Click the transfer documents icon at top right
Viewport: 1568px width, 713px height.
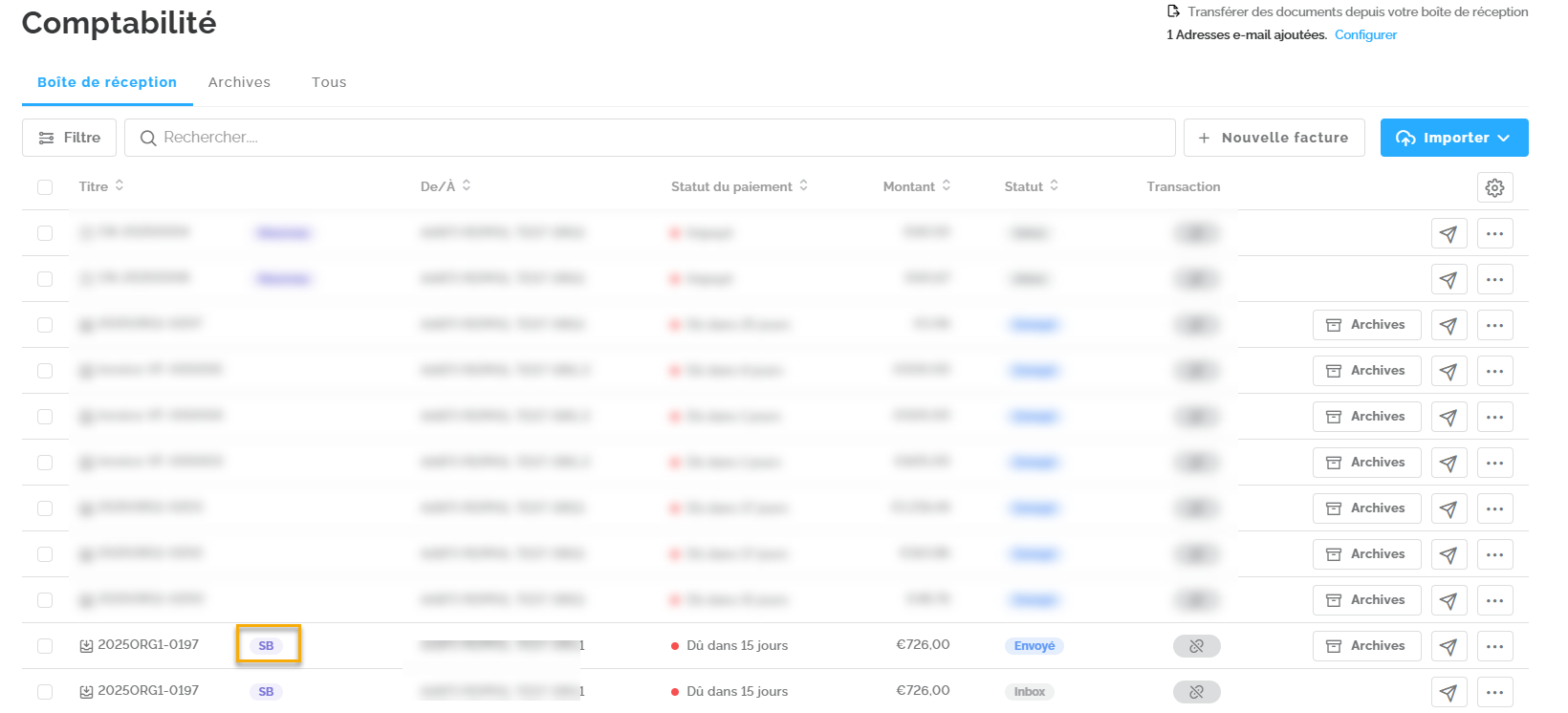coord(1173,11)
